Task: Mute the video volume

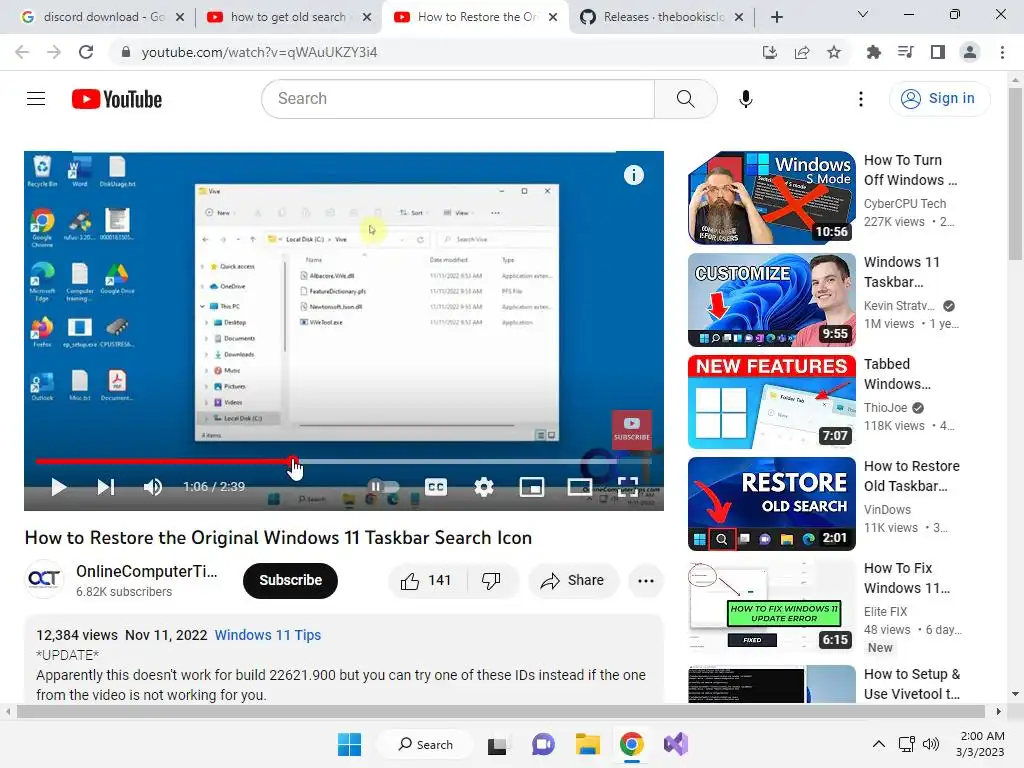Action: [153, 487]
